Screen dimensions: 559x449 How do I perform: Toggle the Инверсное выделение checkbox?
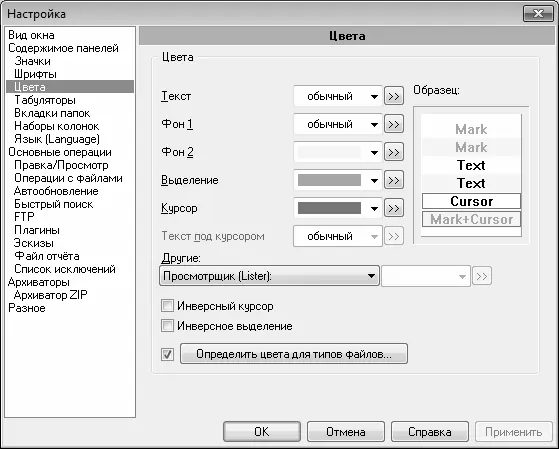[x=167, y=326]
